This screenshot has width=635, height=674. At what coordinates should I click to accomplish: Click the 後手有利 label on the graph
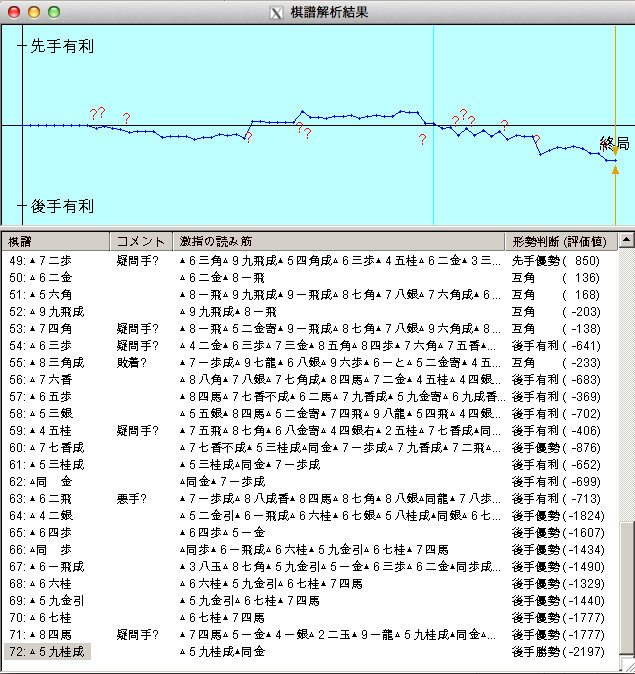click(62, 206)
